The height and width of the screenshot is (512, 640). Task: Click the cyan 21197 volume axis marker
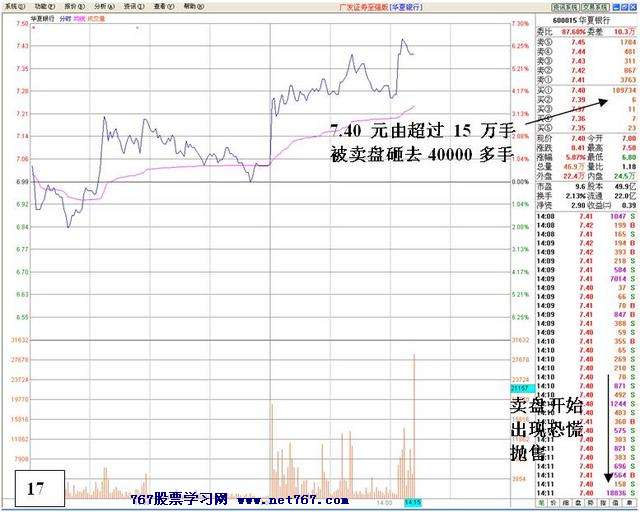pos(522,388)
